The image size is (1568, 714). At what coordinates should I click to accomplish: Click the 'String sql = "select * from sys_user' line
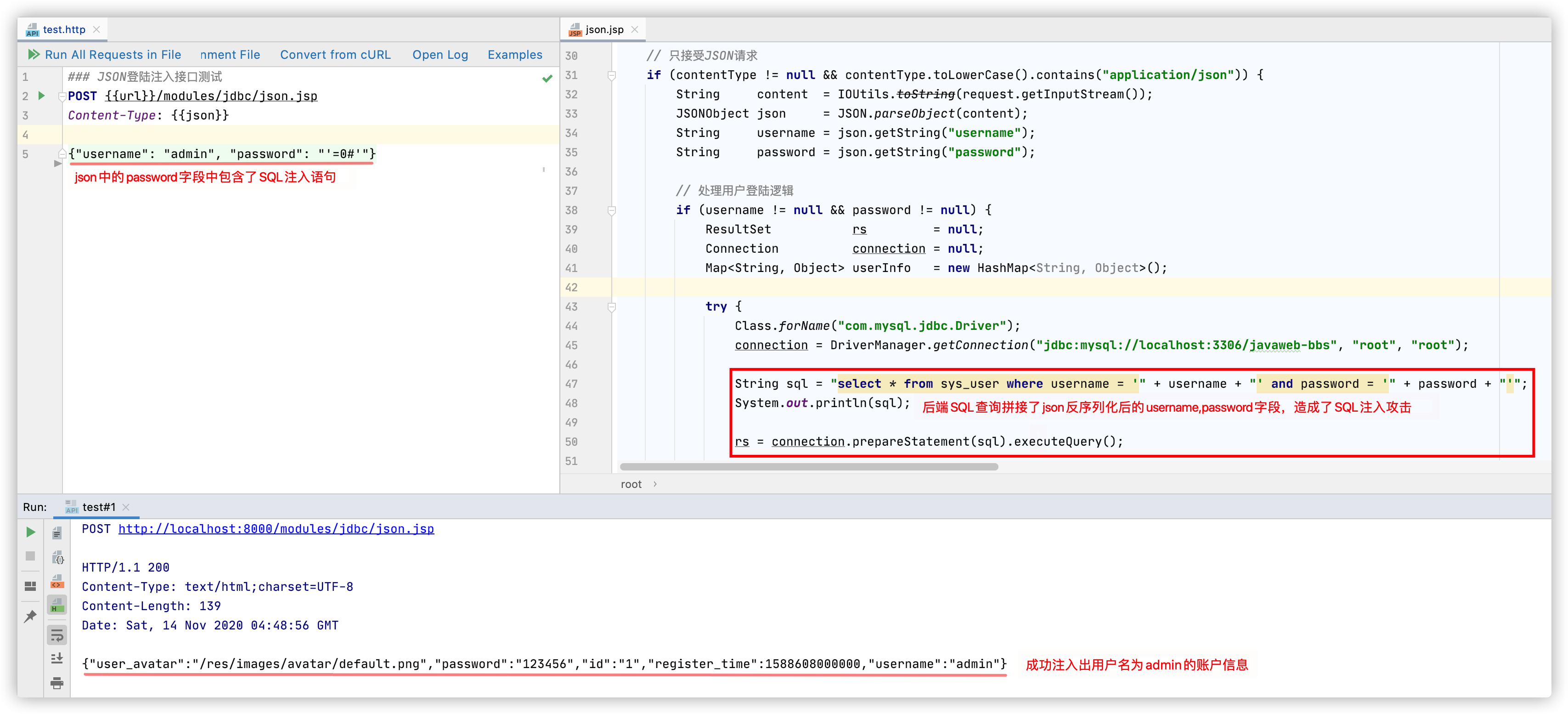pos(1130,384)
